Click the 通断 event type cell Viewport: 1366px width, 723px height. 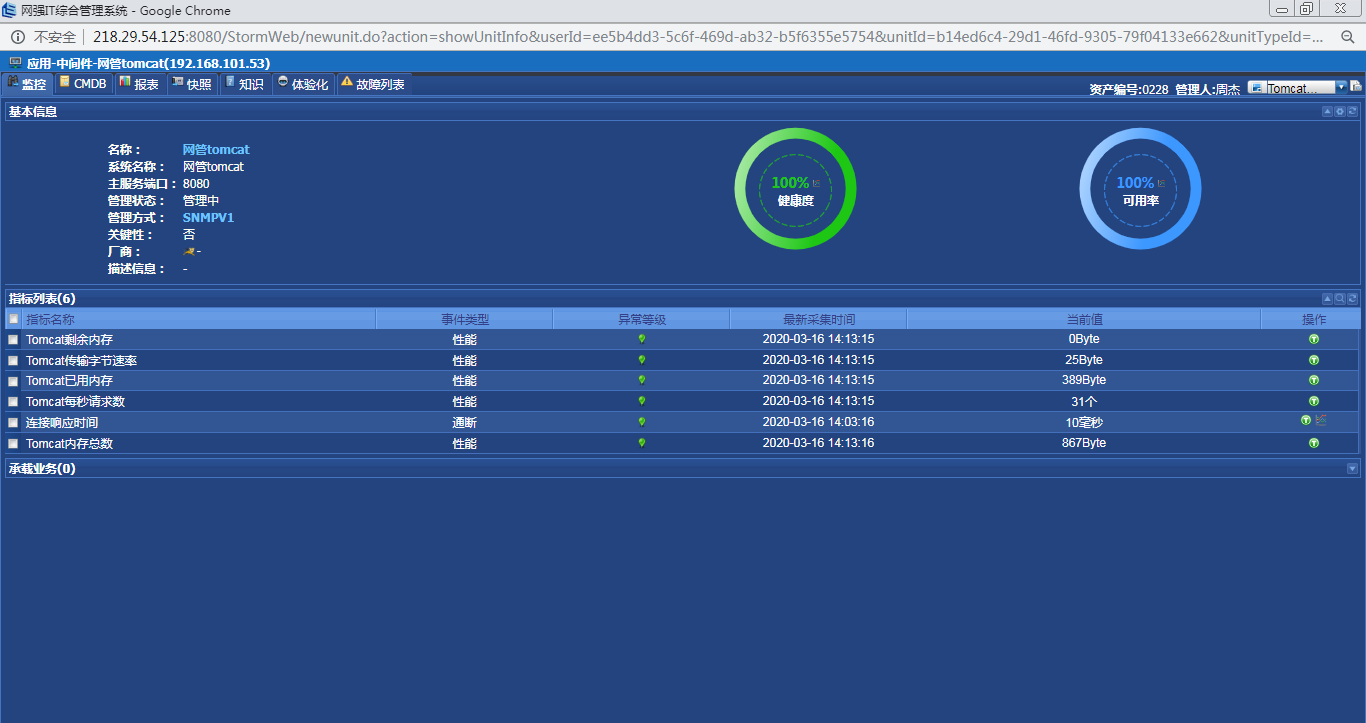tap(464, 423)
